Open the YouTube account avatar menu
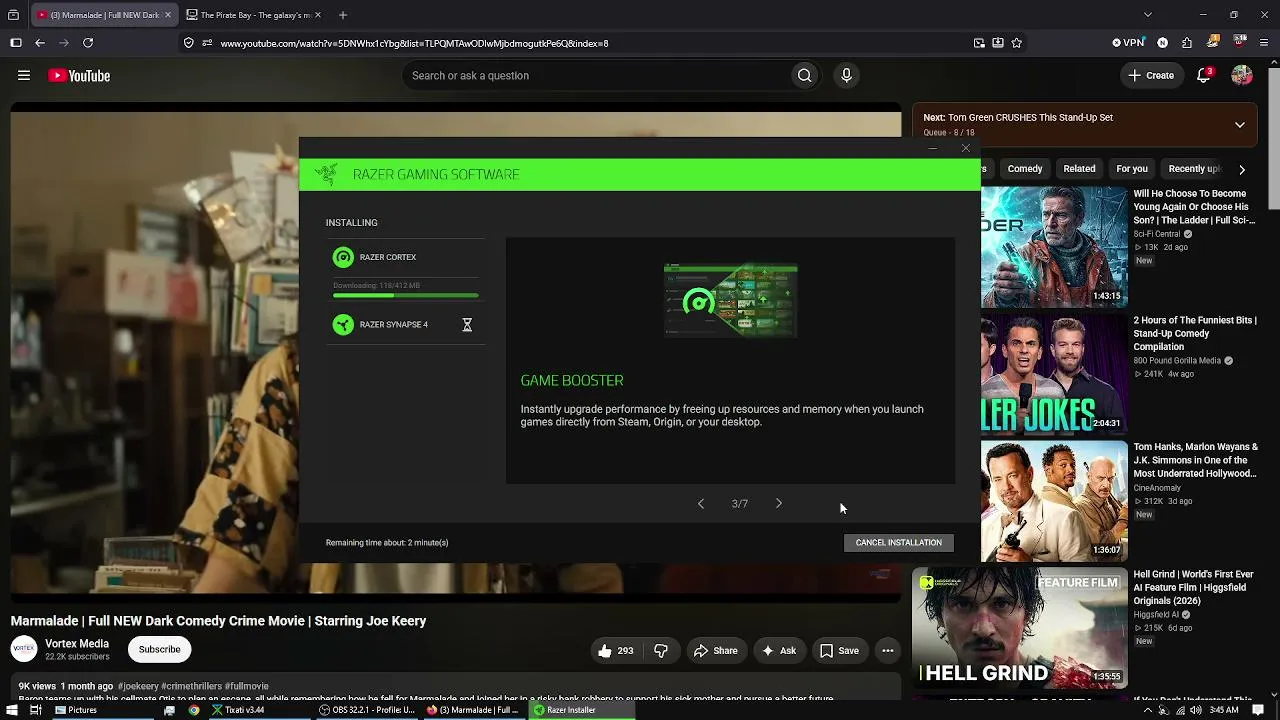Image resolution: width=1280 pixels, height=720 pixels. [x=1242, y=76]
